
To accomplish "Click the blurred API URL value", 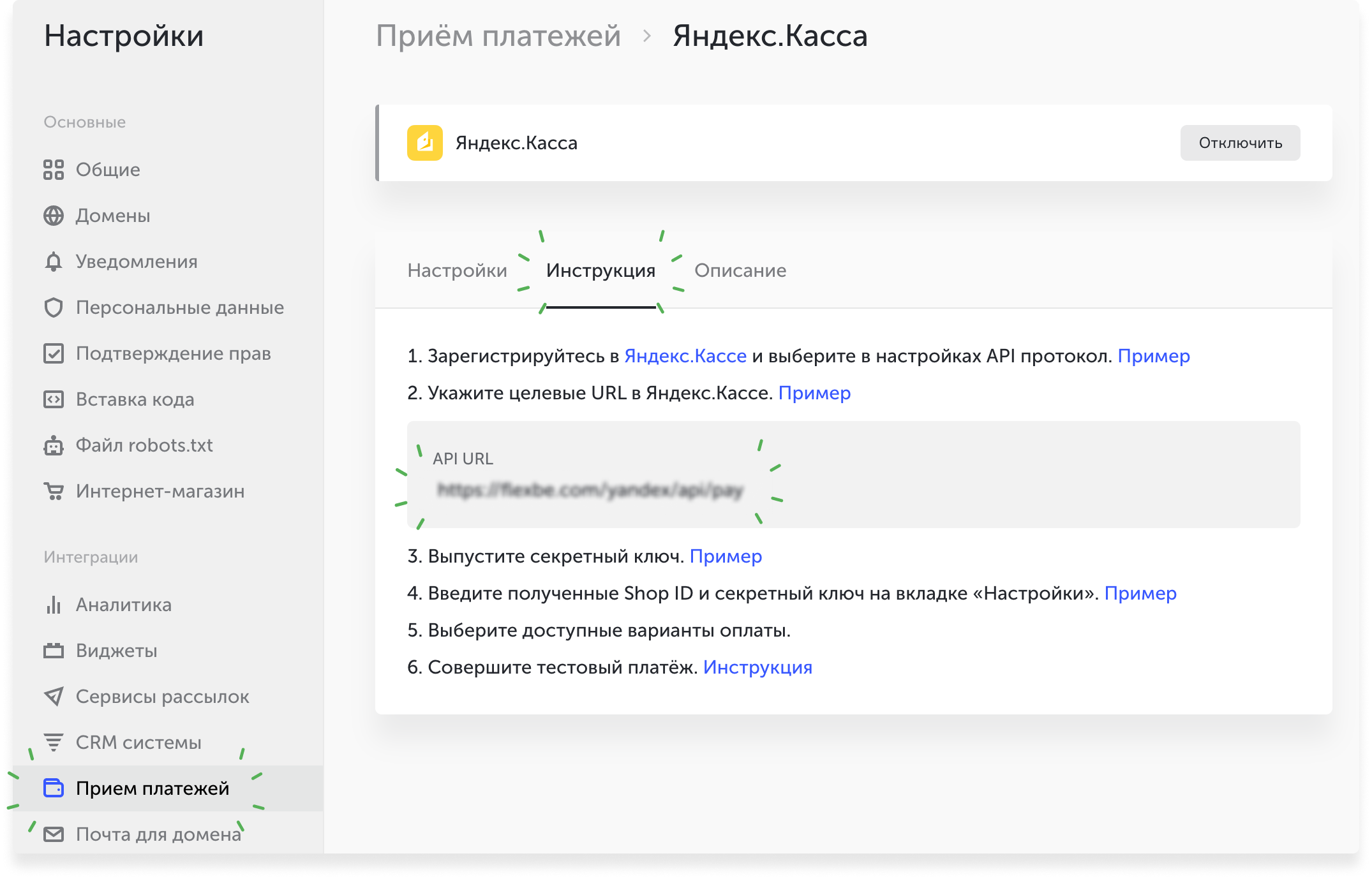I will pyautogui.click(x=590, y=490).
